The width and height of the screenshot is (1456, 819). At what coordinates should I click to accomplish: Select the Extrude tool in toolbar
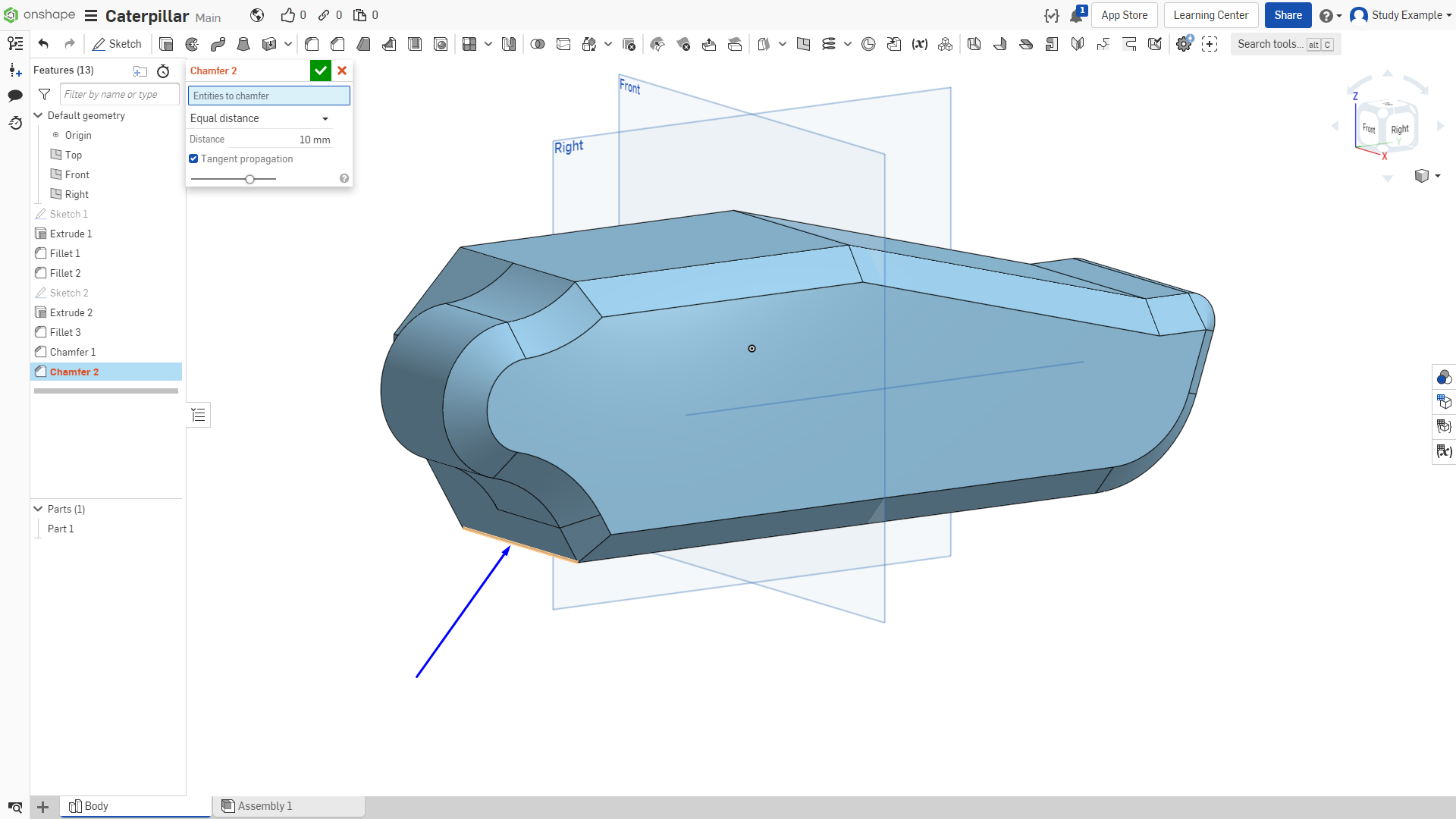[166, 44]
